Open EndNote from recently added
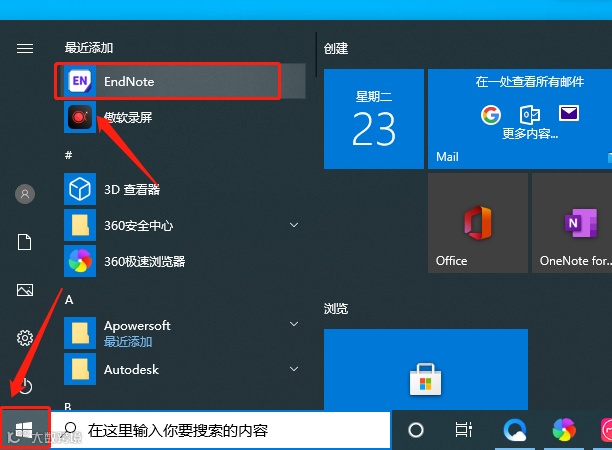 [184, 81]
